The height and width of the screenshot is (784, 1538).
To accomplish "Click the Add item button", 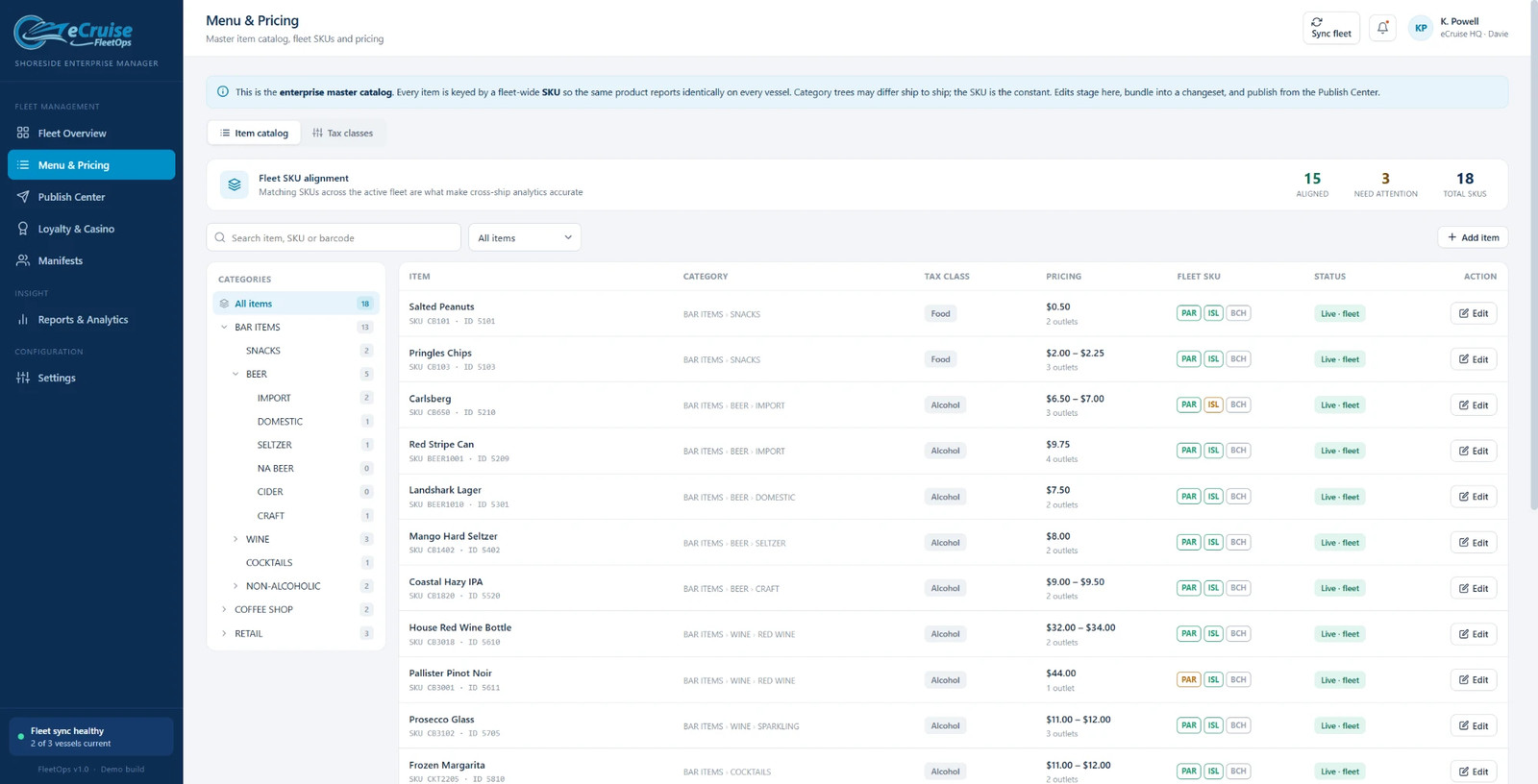I will click(1473, 237).
